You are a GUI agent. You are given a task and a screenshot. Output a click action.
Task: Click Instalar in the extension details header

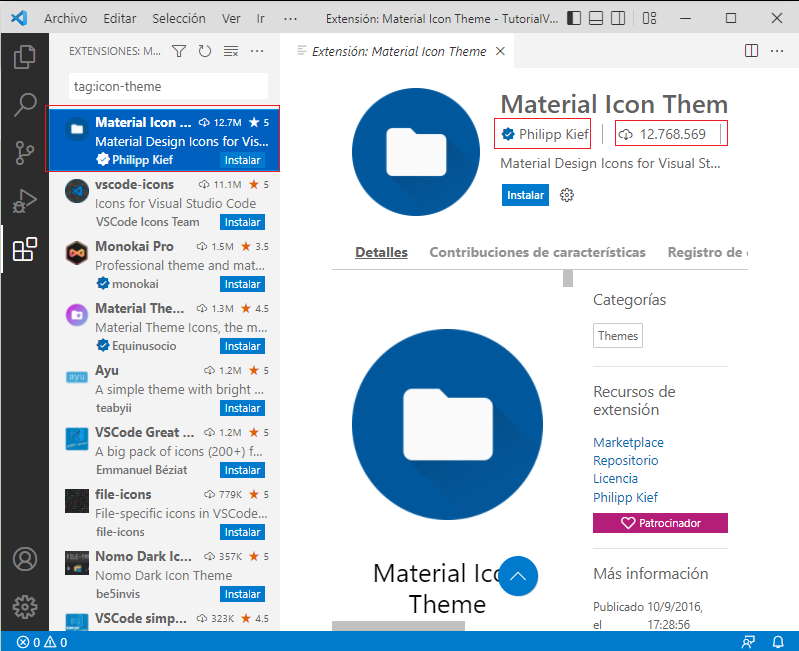pyautogui.click(x=525, y=195)
